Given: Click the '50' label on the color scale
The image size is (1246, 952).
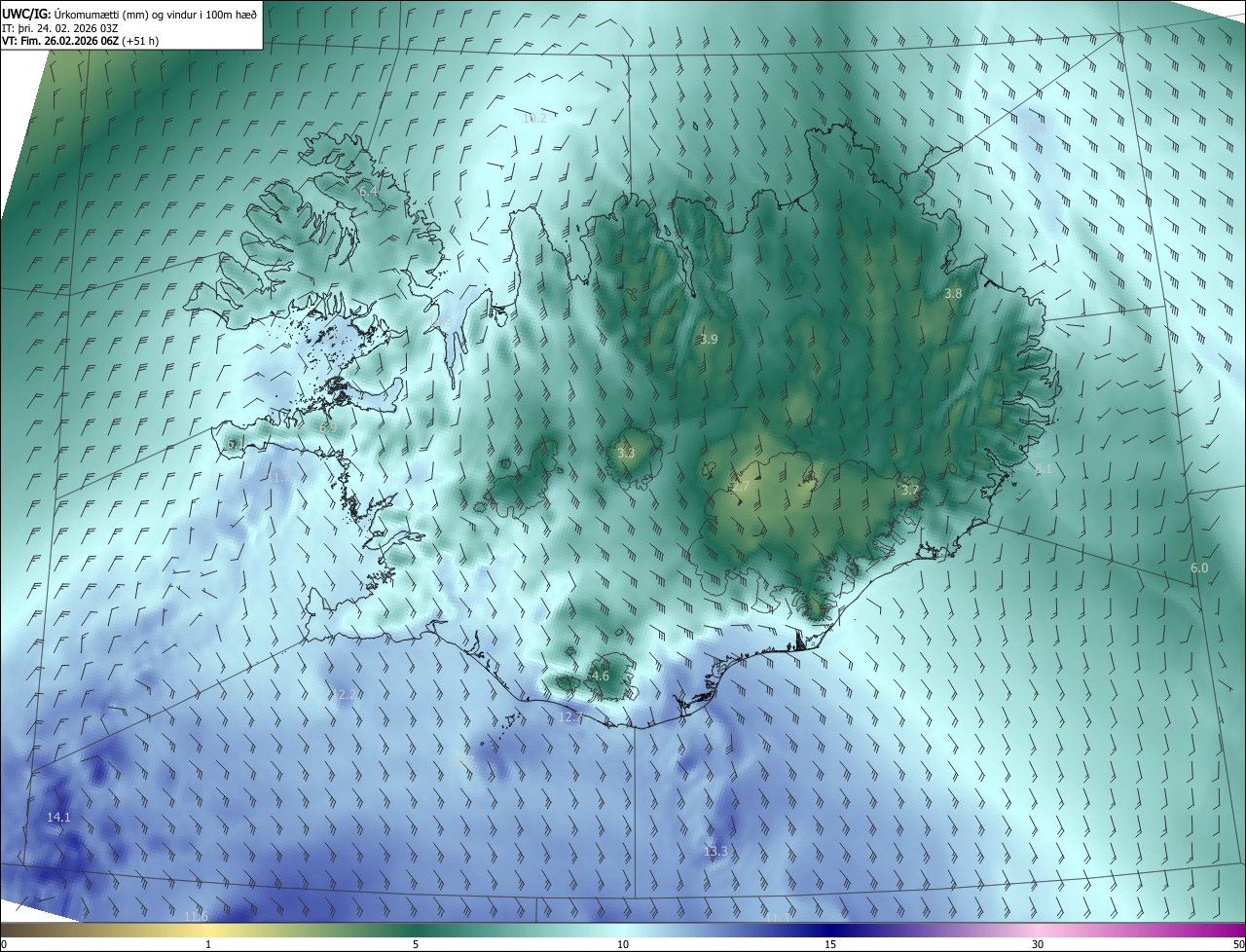Looking at the screenshot, I should 1238,944.
